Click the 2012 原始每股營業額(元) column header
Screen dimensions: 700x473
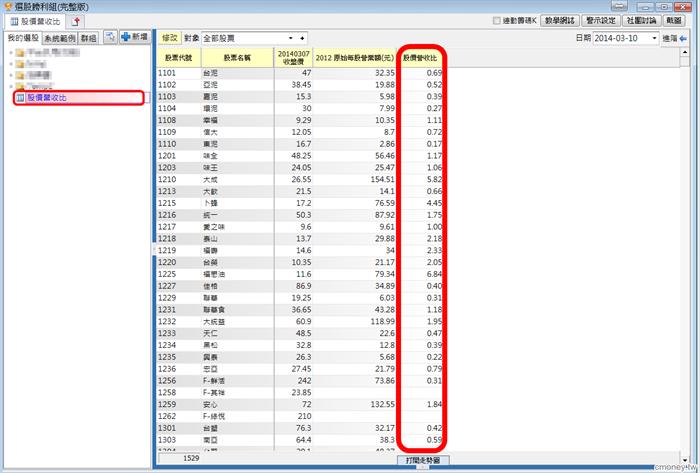(x=354, y=58)
